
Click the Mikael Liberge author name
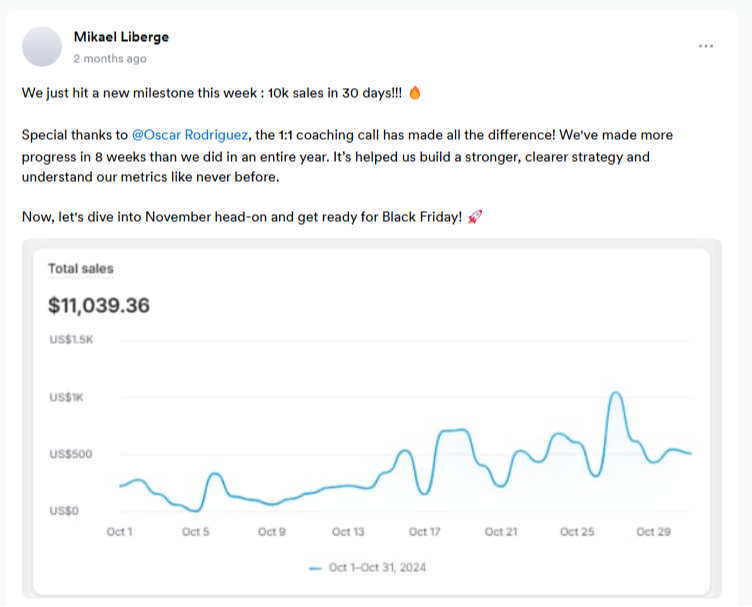[x=121, y=37]
